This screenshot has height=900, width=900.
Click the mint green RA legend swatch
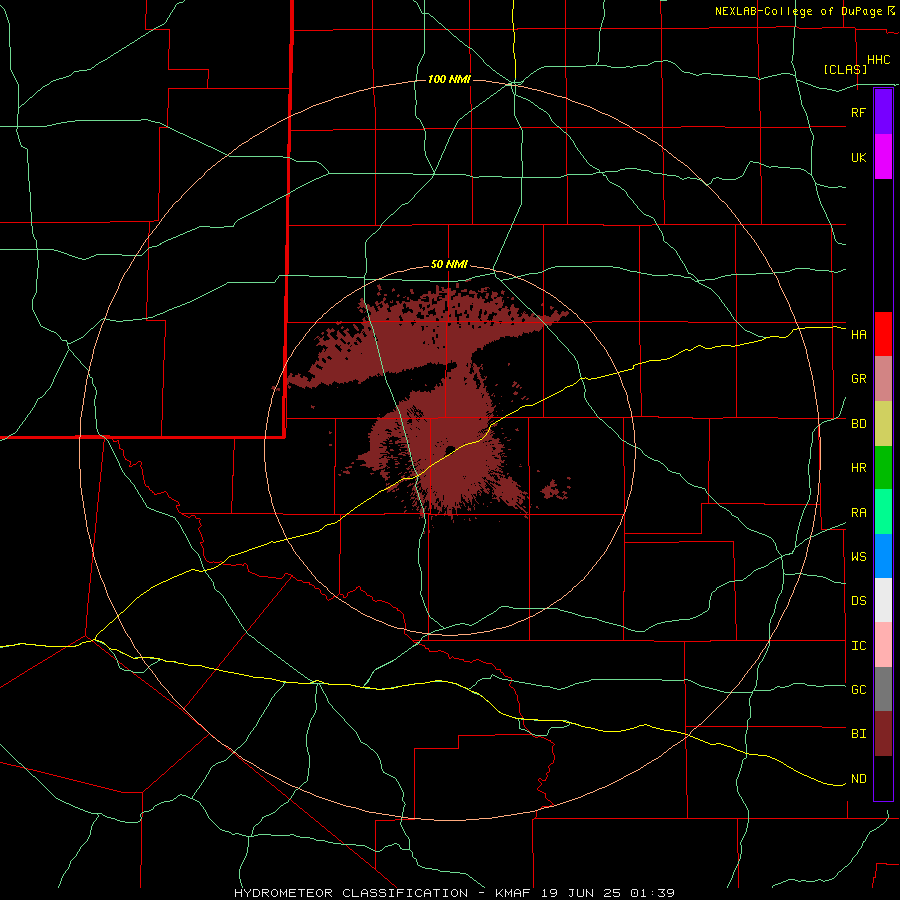[883, 512]
